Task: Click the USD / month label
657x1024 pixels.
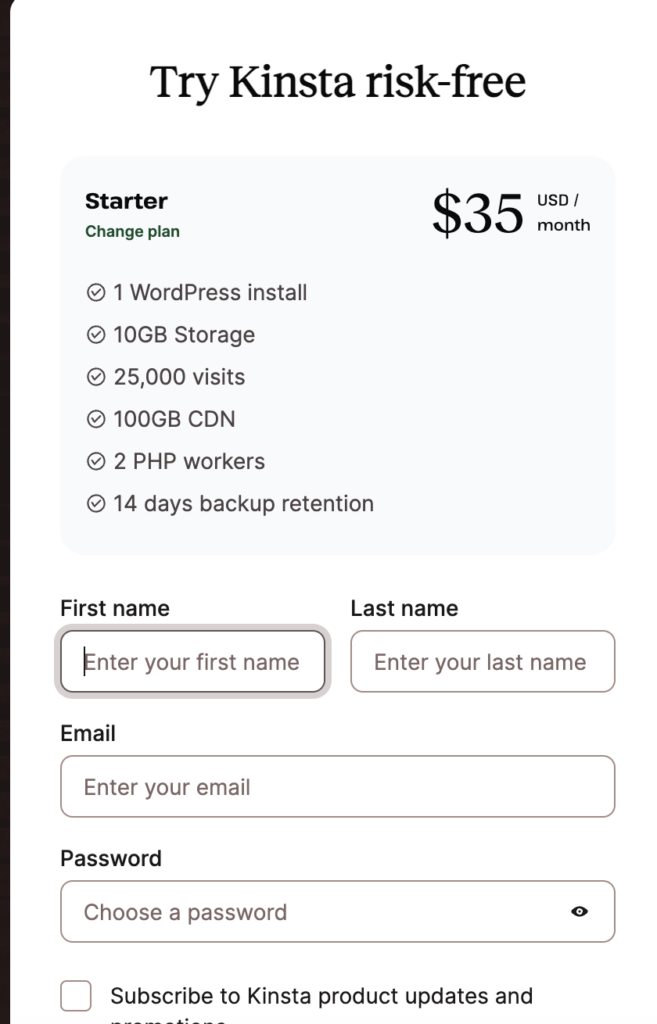Action: click(x=563, y=212)
